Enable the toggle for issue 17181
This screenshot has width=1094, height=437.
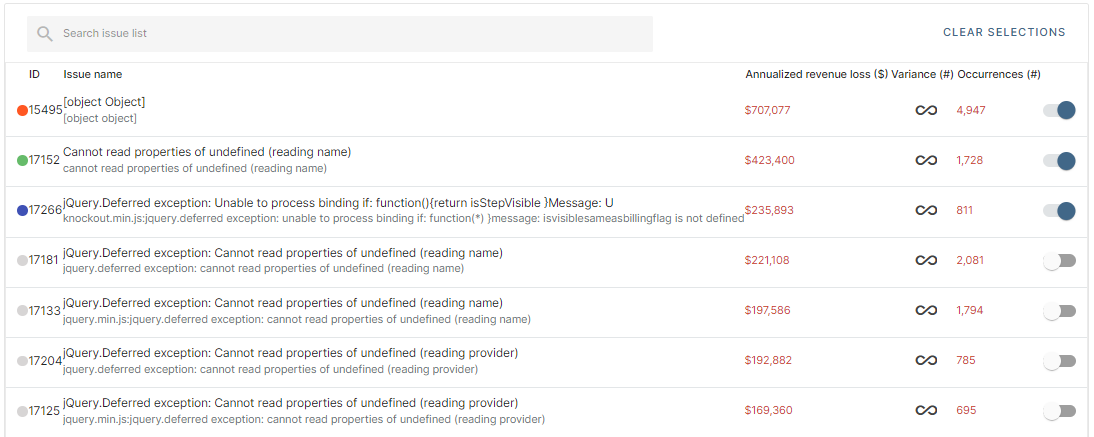coord(1059,261)
